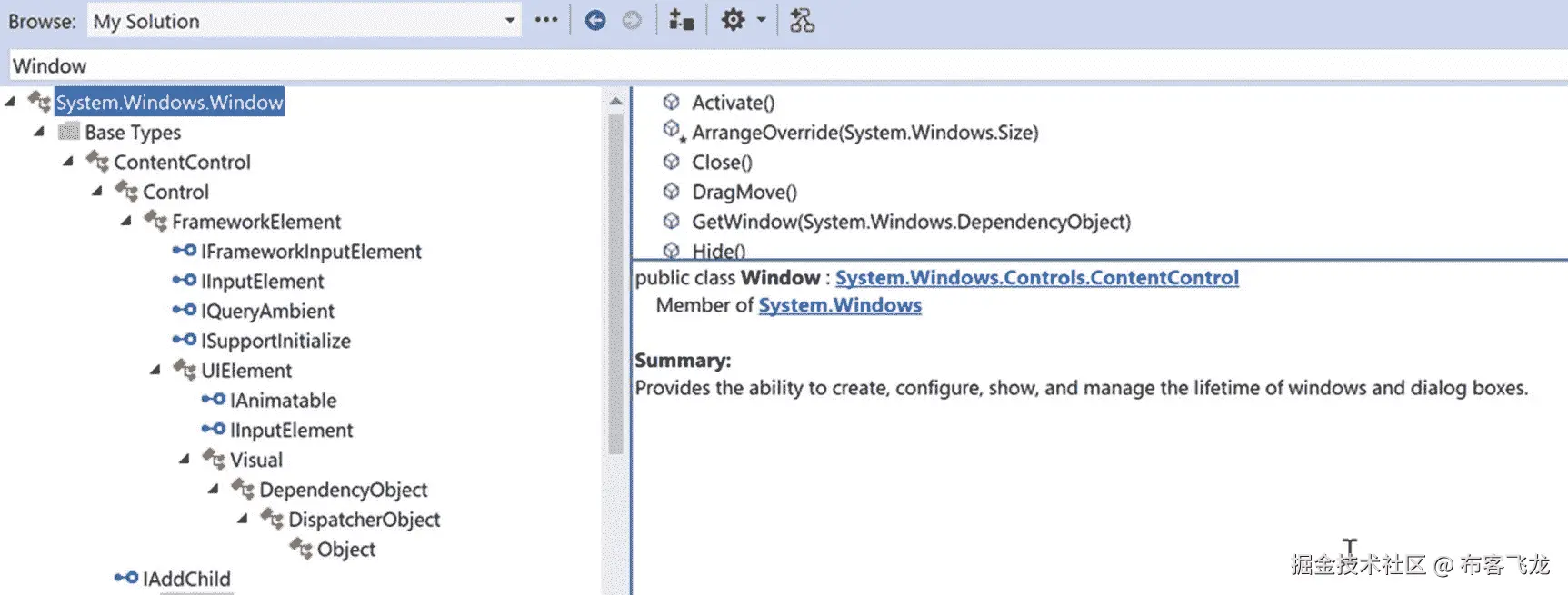
Task: Select GetWindow(System.Windows.DependencyObject) member
Action: point(911,222)
